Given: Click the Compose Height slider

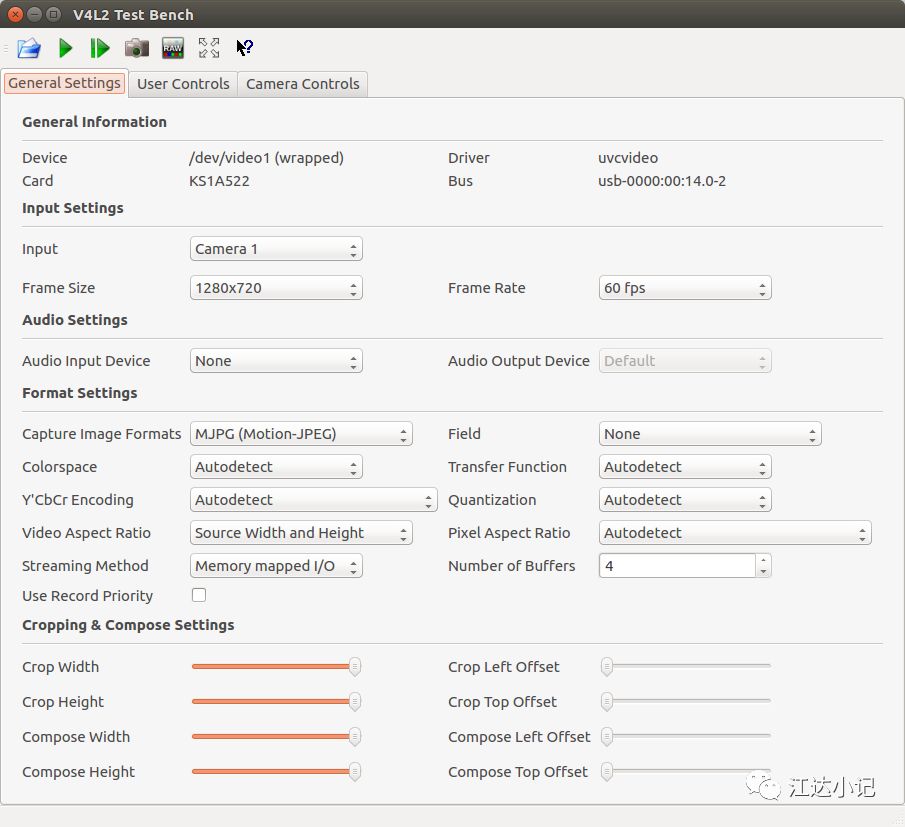Looking at the screenshot, I should pyautogui.click(x=276, y=772).
